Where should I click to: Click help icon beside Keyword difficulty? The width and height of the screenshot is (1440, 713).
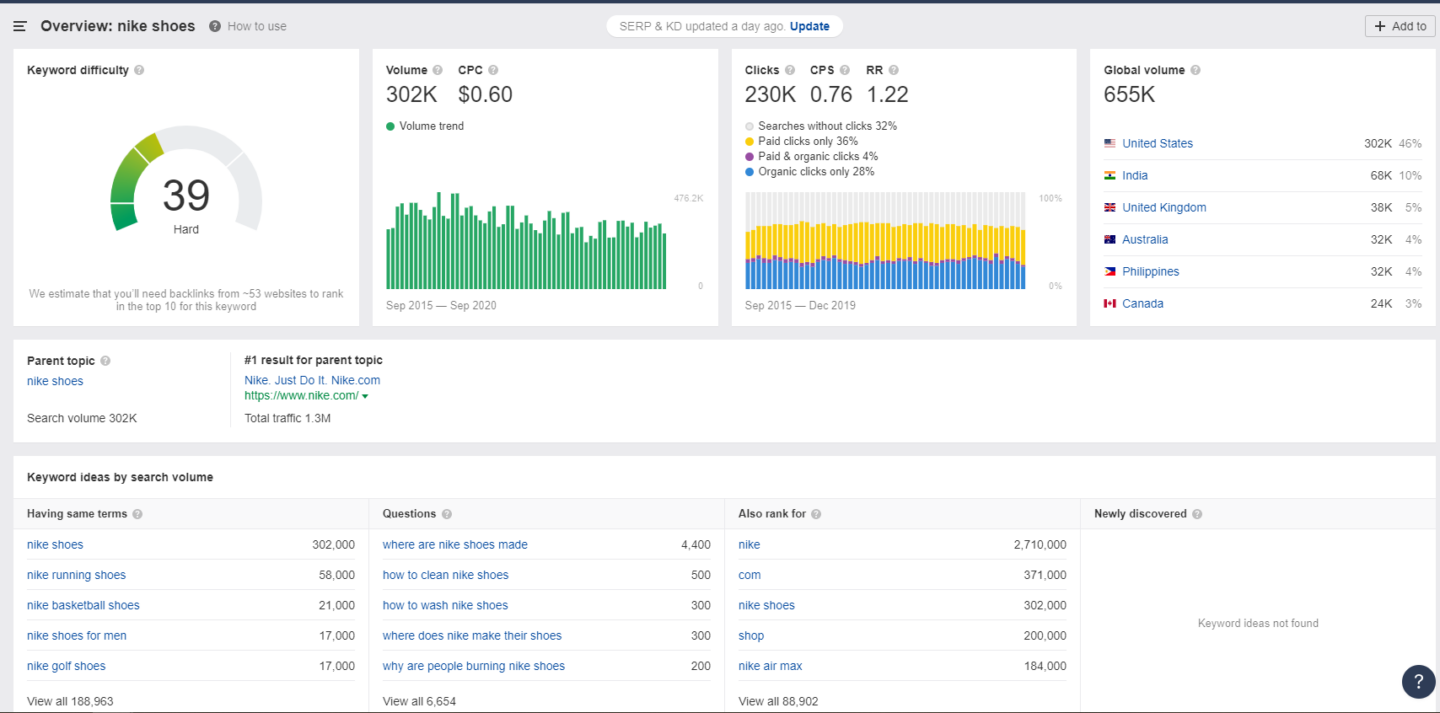click(139, 70)
